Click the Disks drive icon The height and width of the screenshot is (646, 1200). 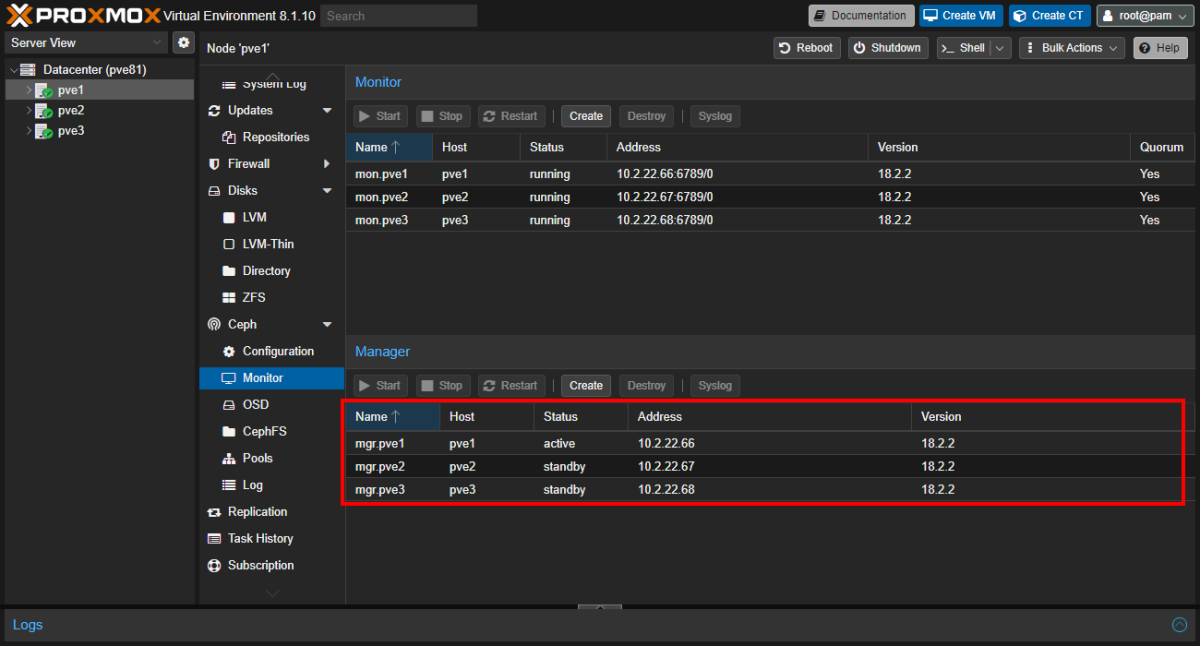pyautogui.click(x=214, y=191)
